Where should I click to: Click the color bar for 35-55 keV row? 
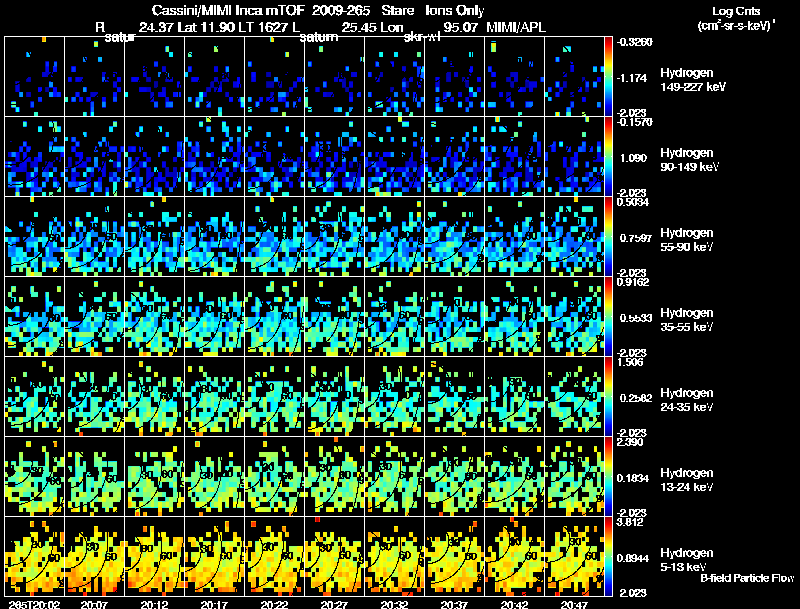(608, 317)
